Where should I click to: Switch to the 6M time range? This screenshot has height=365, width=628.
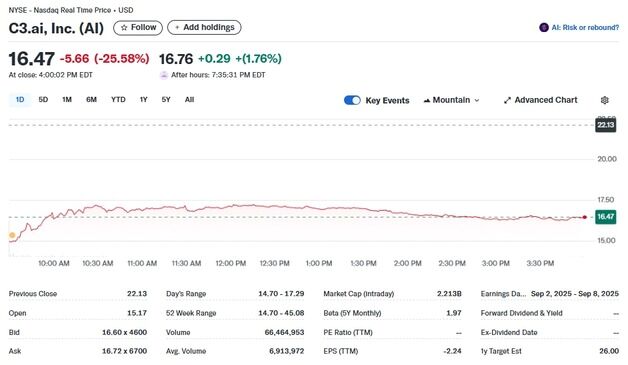coord(91,100)
